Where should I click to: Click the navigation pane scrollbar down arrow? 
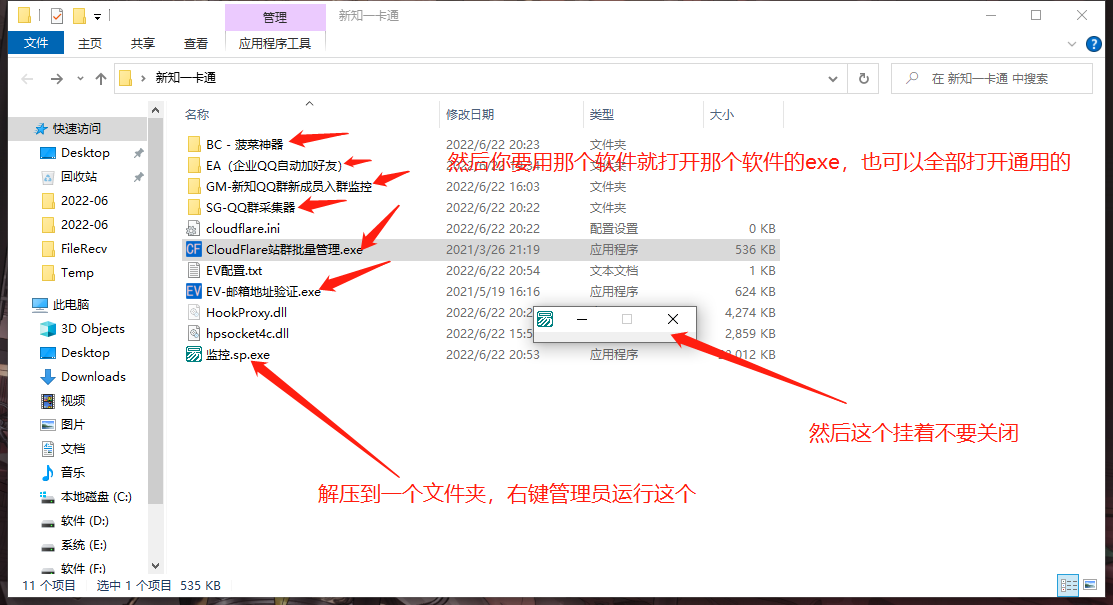pyautogui.click(x=155, y=566)
